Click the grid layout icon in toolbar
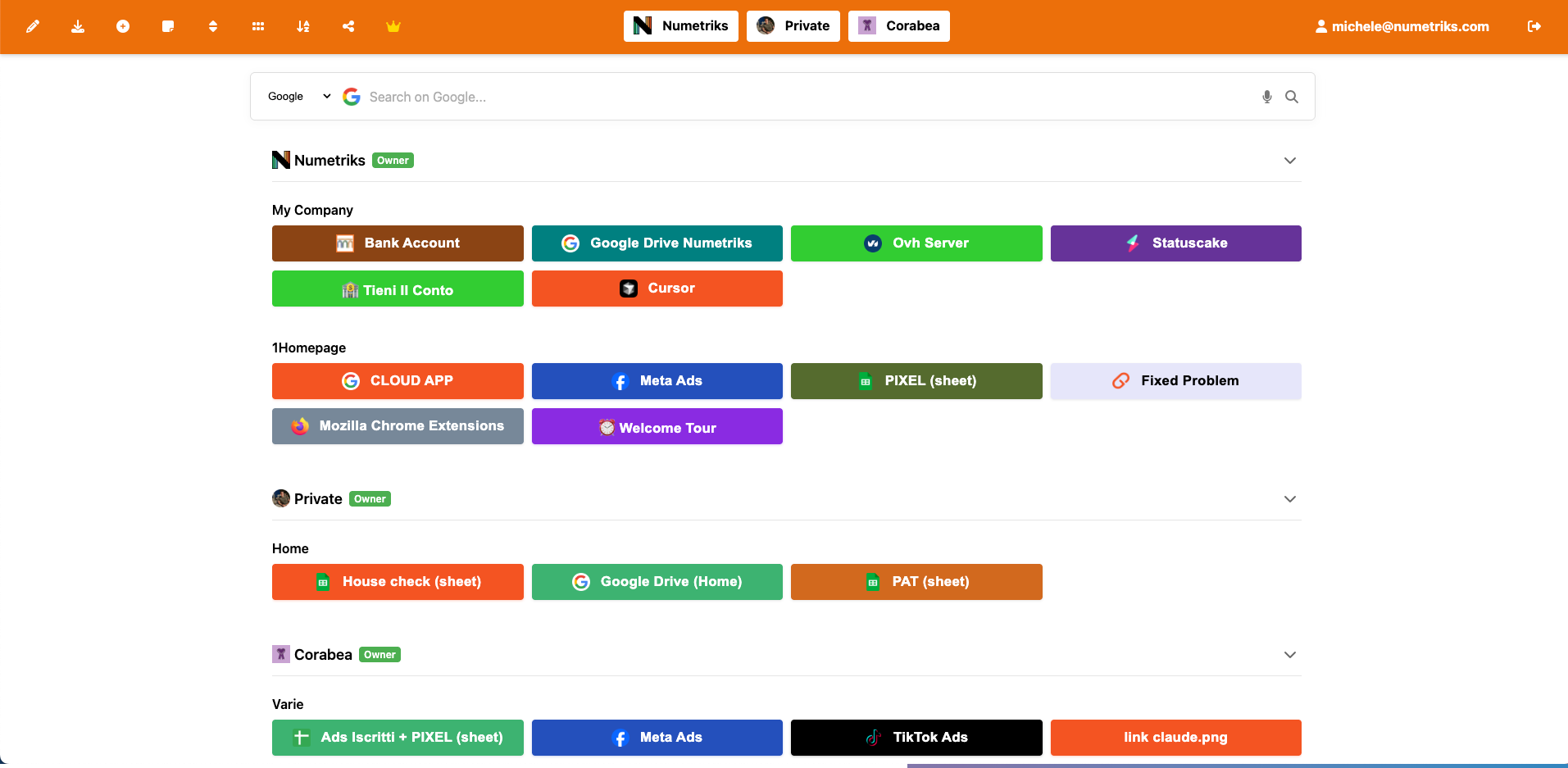Viewport: 1568px width, 768px height. [258, 26]
